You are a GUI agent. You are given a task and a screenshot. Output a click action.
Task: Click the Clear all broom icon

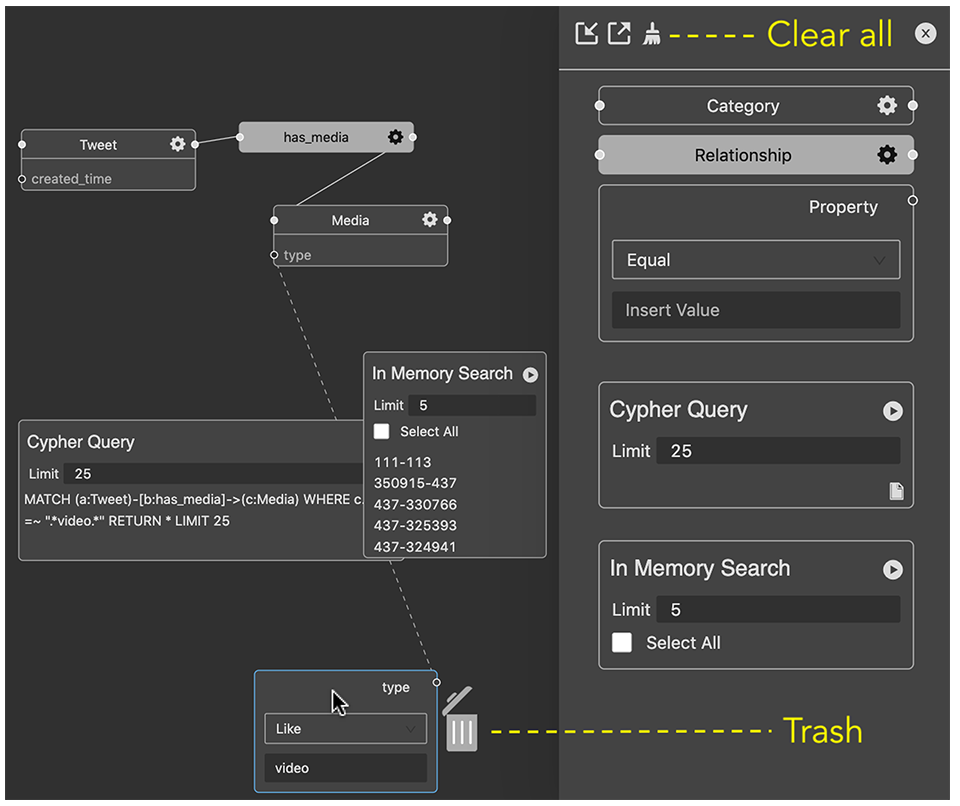click(x=652, y=34)
